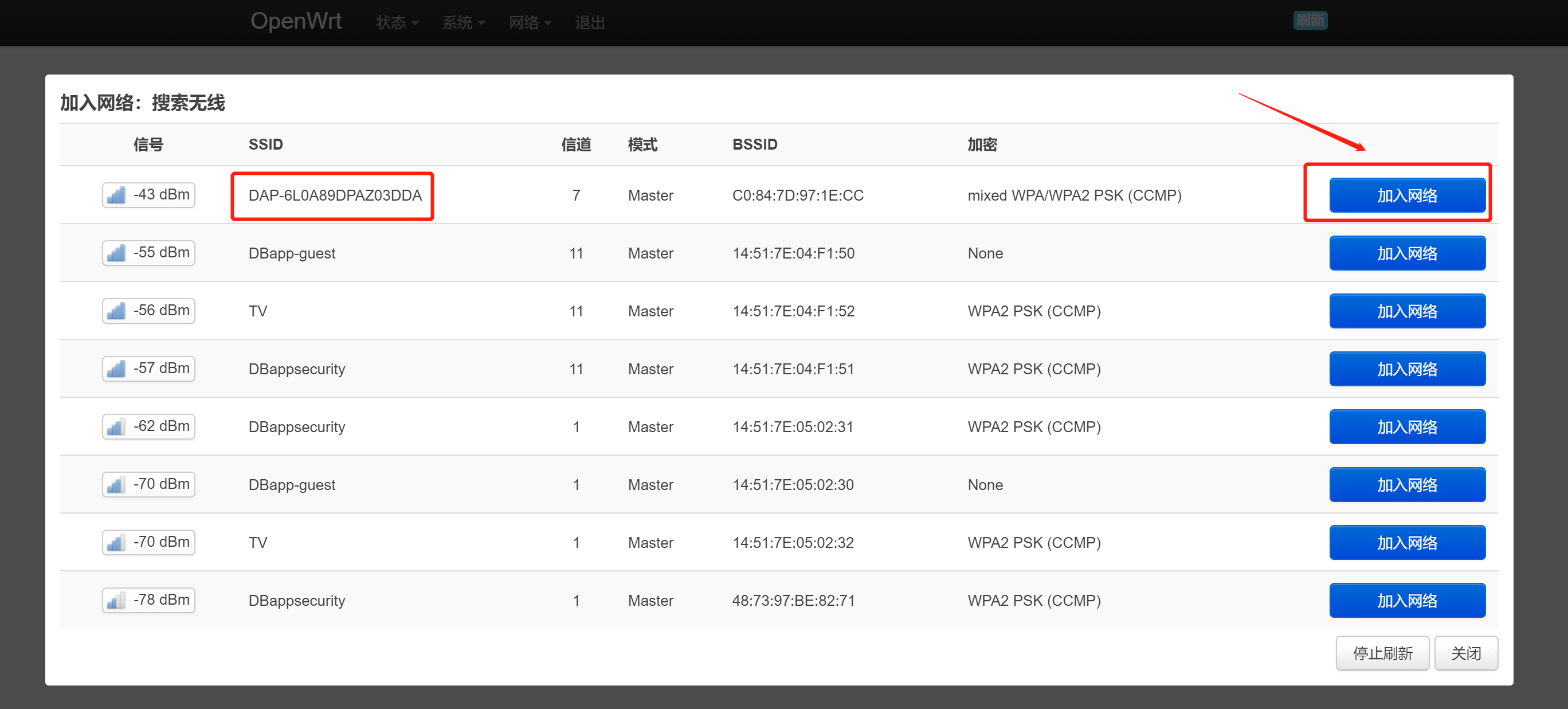Click signal icon for -56 dBm network
This screenshot has width=1568, height=709.
point(116,311)
